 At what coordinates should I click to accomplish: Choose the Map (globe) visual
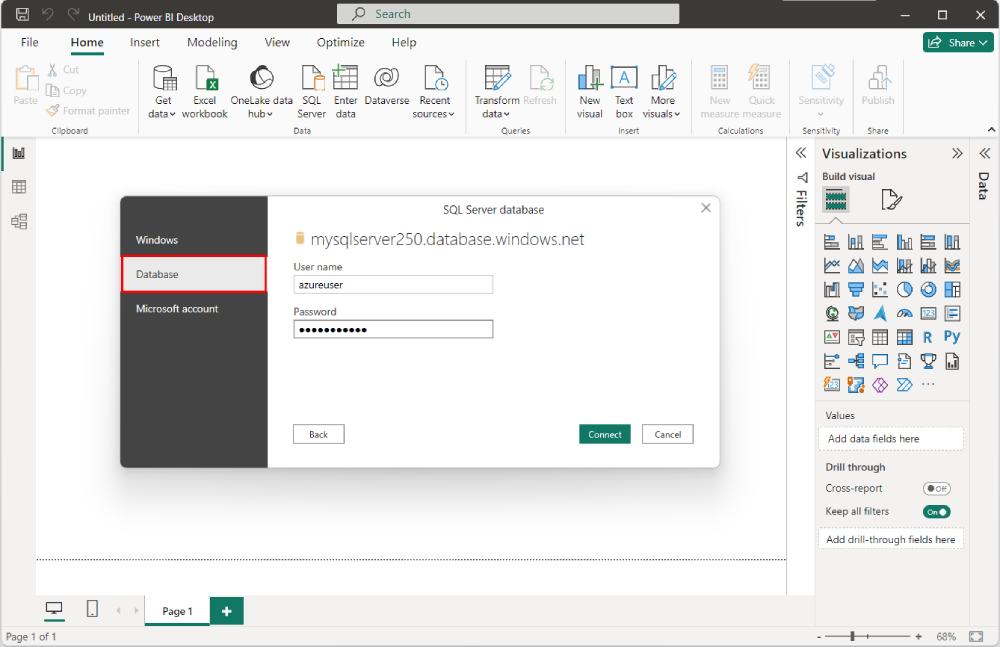pyautogui.click(x=832, y=313)
